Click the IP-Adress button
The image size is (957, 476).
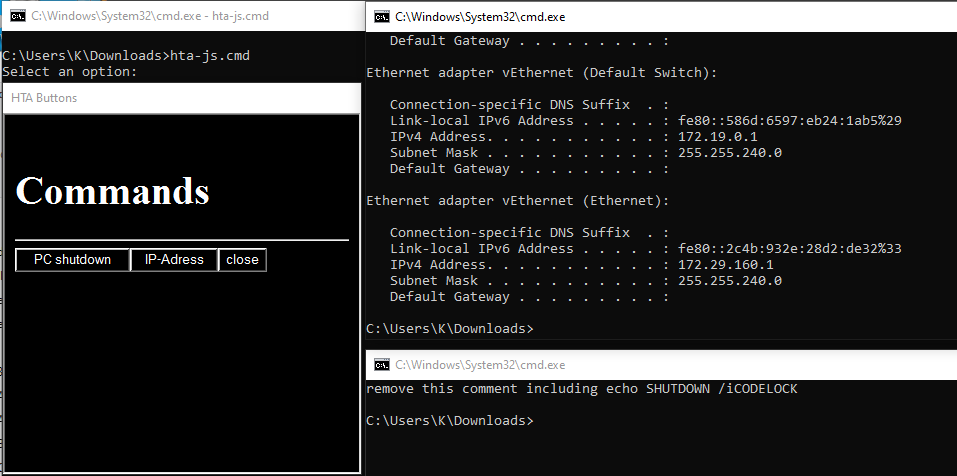174,259
